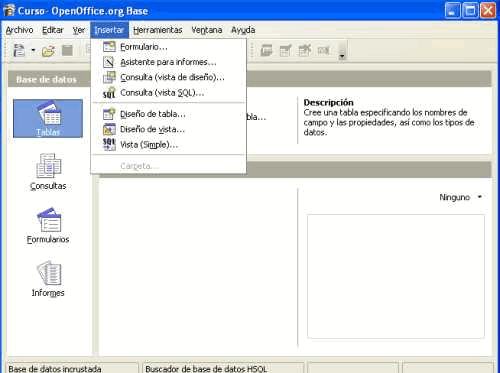Open the arrow beside the New document icon
500x373 pixels.
33,51
